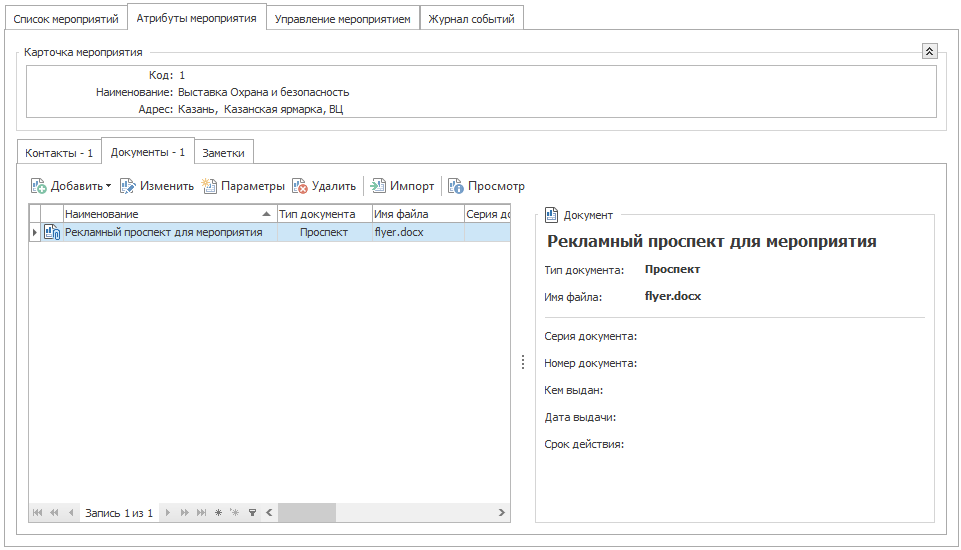Switch to the Атрибуты мероприятия tab

(197, 18)
